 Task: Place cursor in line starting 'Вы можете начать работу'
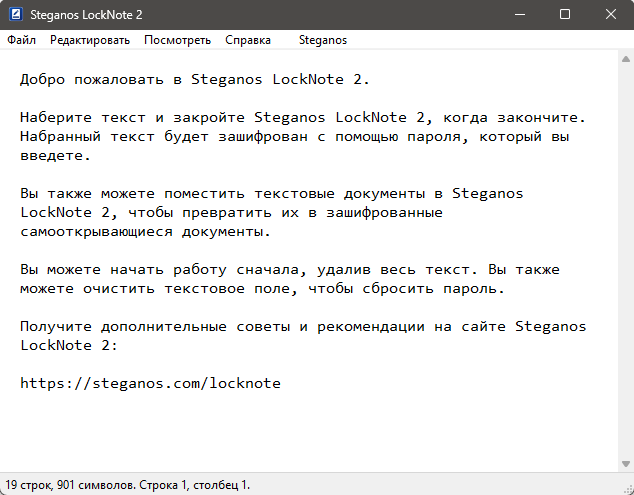click(290, 269)
